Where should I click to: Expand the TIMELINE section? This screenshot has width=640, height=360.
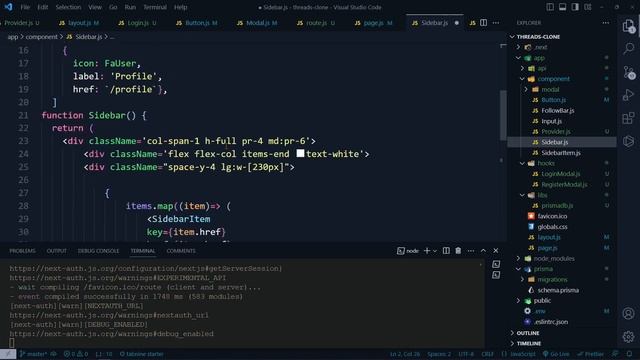tap(529, 344)
